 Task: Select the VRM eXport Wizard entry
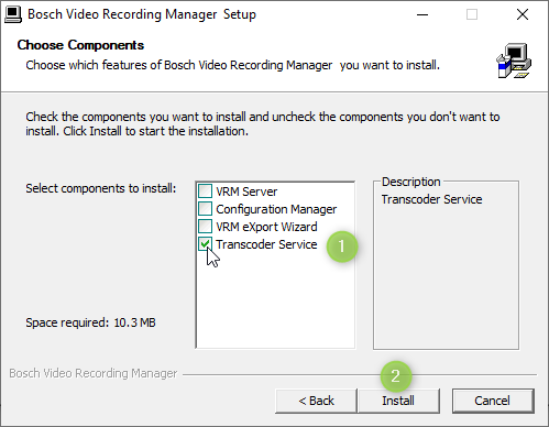(267, 227)
